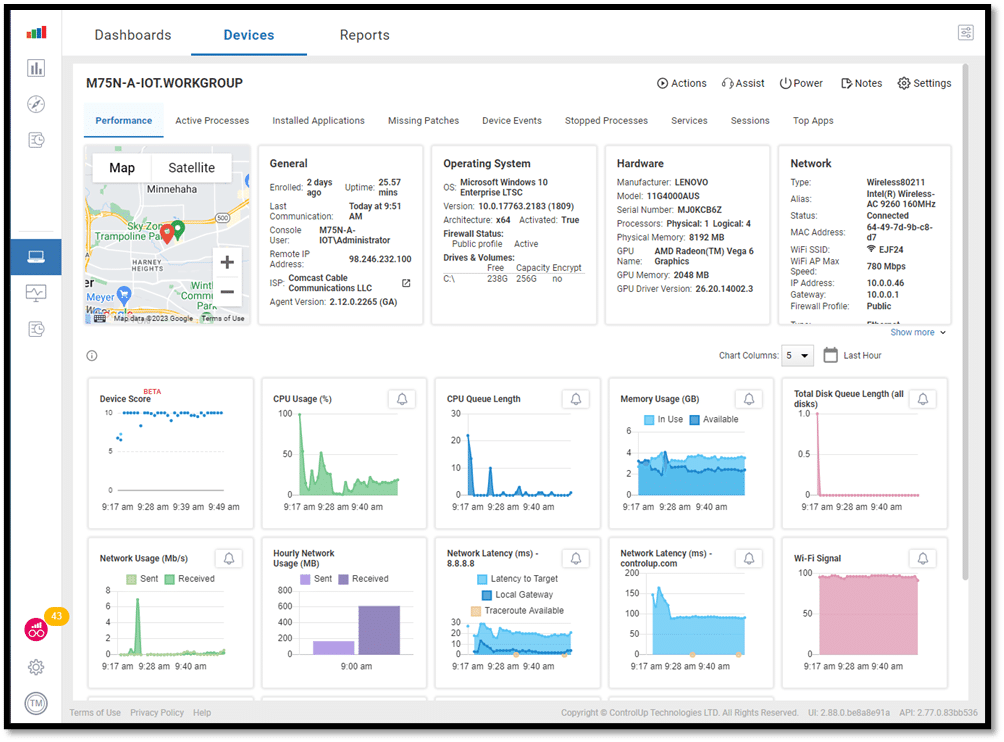Toggle Local Gateway legend entry

coord(517,595)
